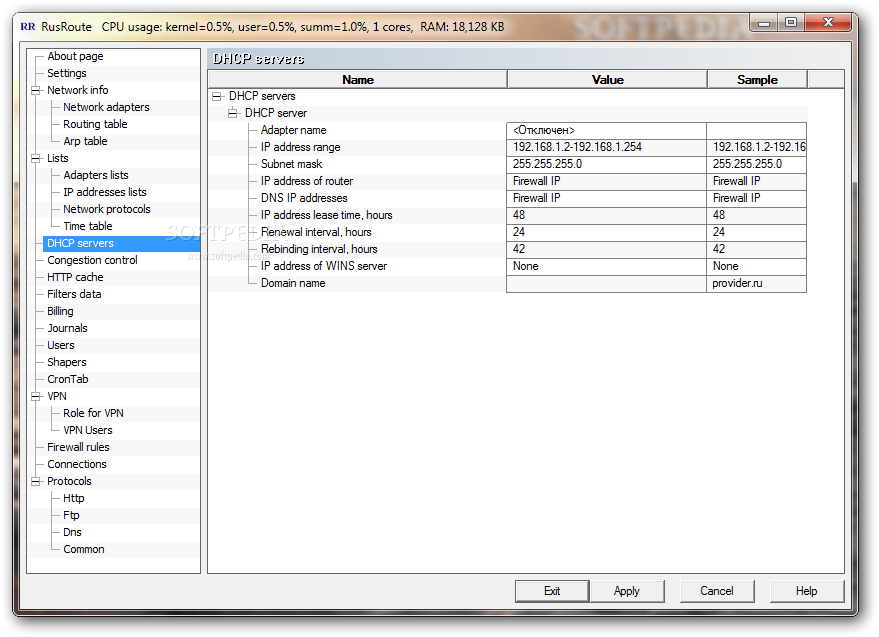Collapse the Lists tree node
Viewport: 879px width, 637px height.
pos(36,159)
